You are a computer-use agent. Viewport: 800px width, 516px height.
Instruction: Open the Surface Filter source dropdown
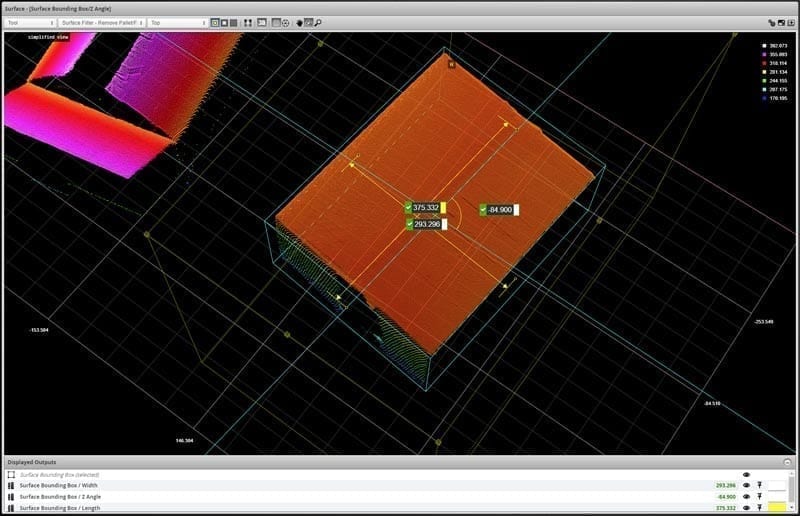(x=101, y=22)
